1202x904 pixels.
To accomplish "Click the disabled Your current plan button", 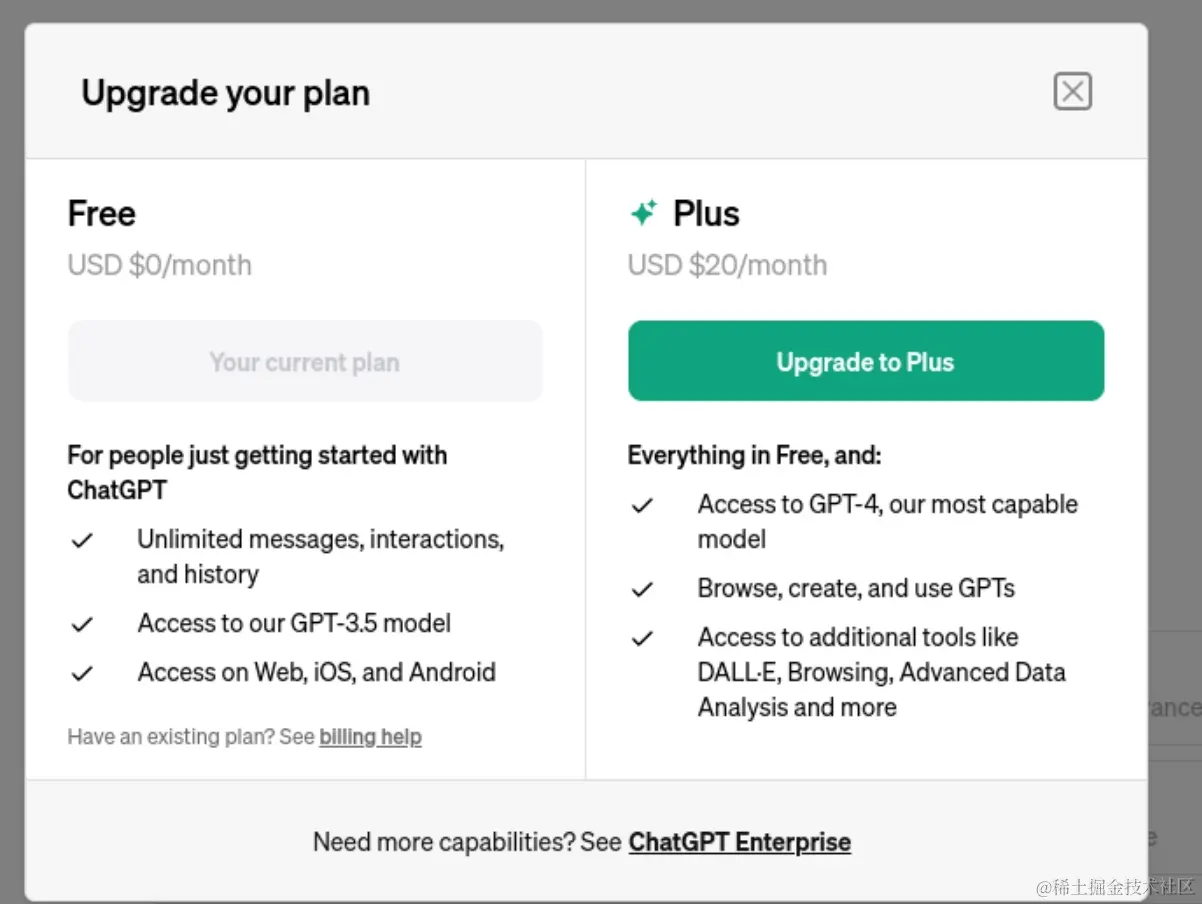I will pos(305,361).
